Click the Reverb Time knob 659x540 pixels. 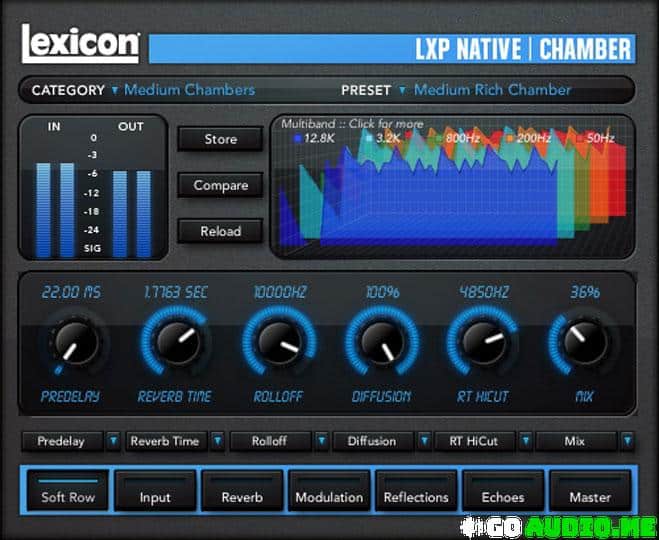(177, 341)
